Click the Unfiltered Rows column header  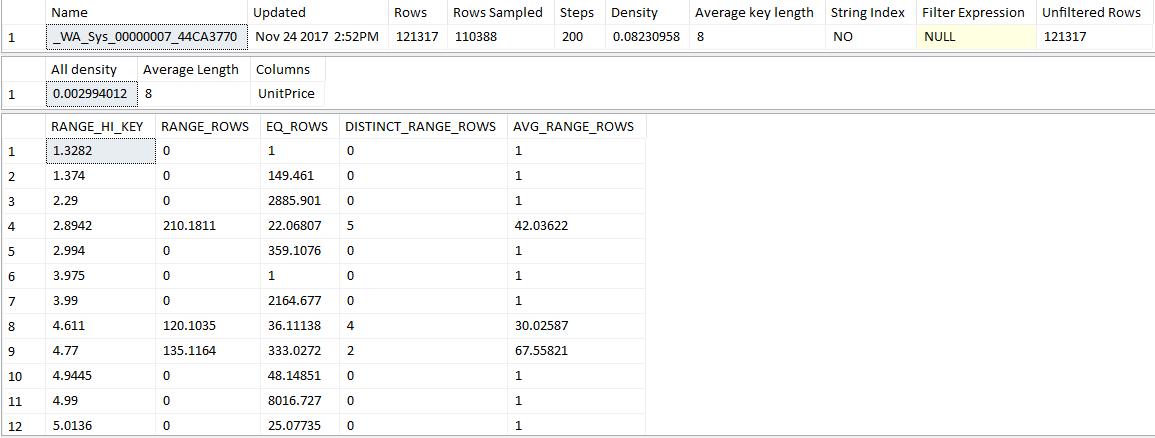(1091, 13)
